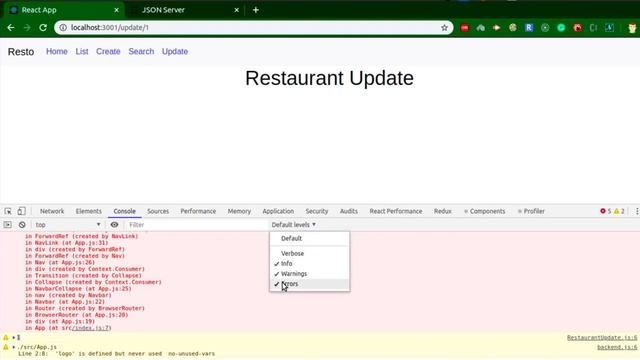Open the bright green circular extension icon
The width and height of the screenshot is (640, 360).
click(x=561, y=28)
